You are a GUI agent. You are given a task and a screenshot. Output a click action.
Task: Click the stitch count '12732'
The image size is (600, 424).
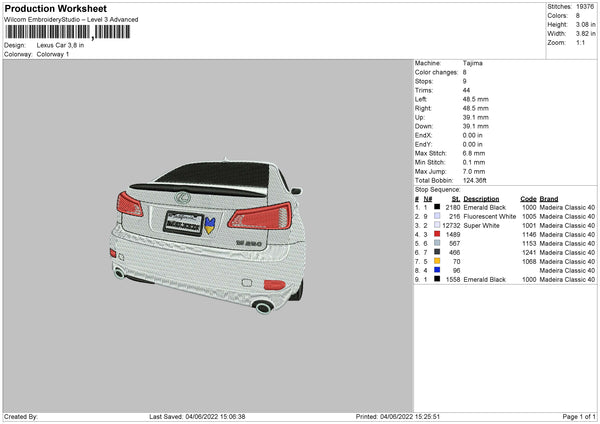coord(451,225)
